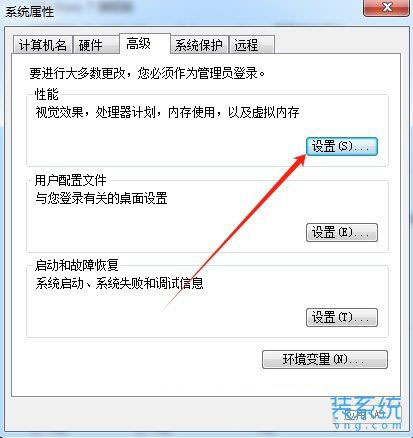Click the administrator login notice text
Viewport: 413px width, 438px height.
pos(147,73)
